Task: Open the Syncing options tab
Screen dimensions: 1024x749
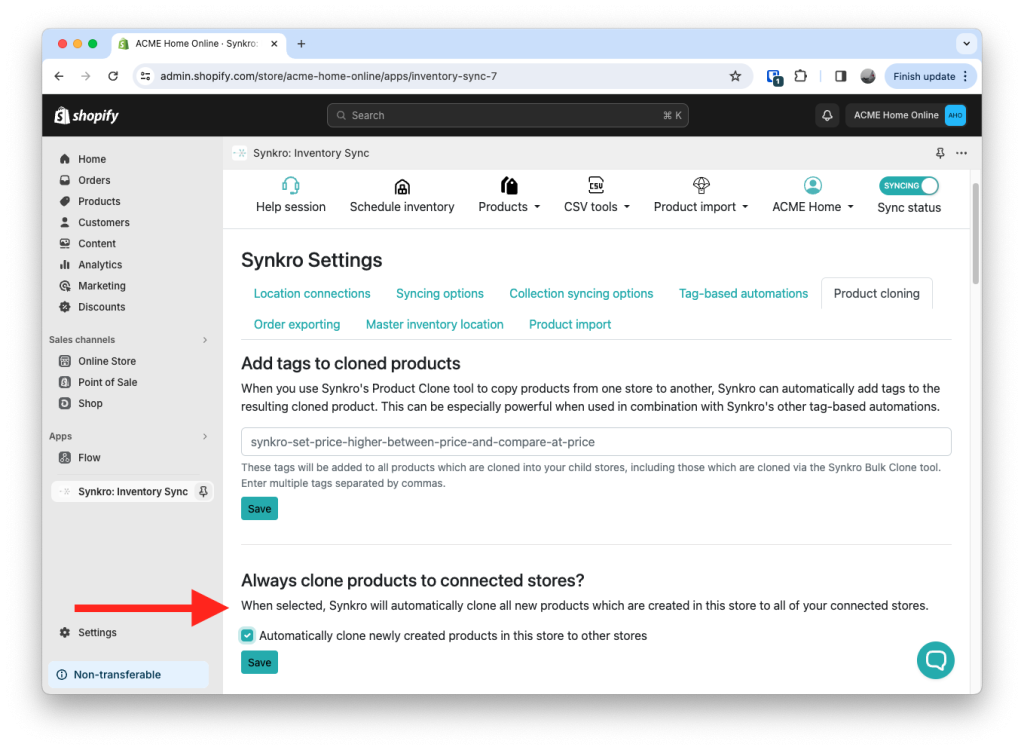Action: 440,293
